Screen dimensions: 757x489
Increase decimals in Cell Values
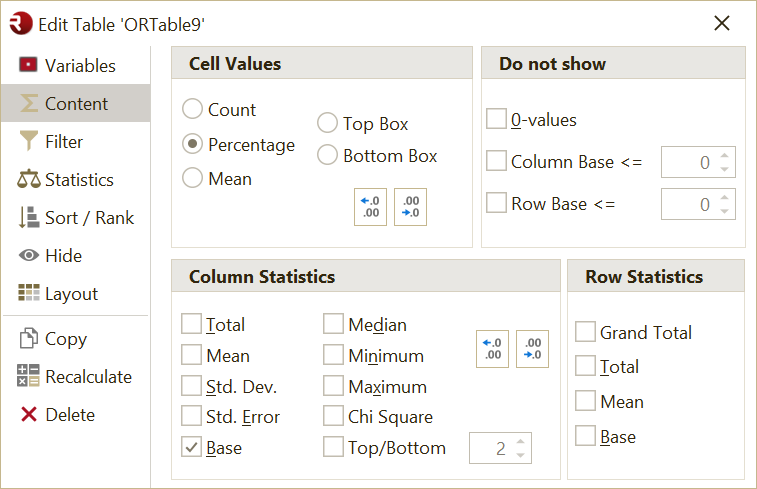[370, 207]
